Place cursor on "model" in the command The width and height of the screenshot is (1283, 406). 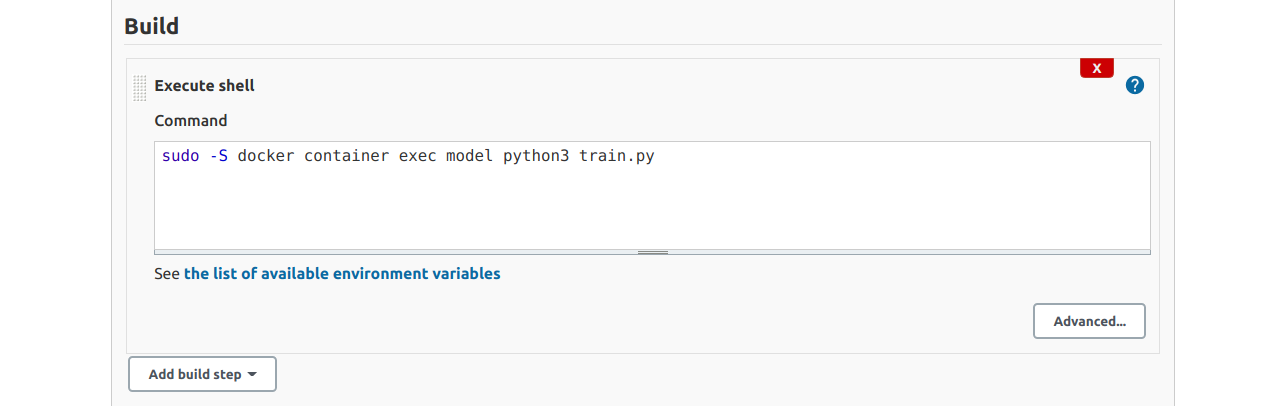click(470, 157)
